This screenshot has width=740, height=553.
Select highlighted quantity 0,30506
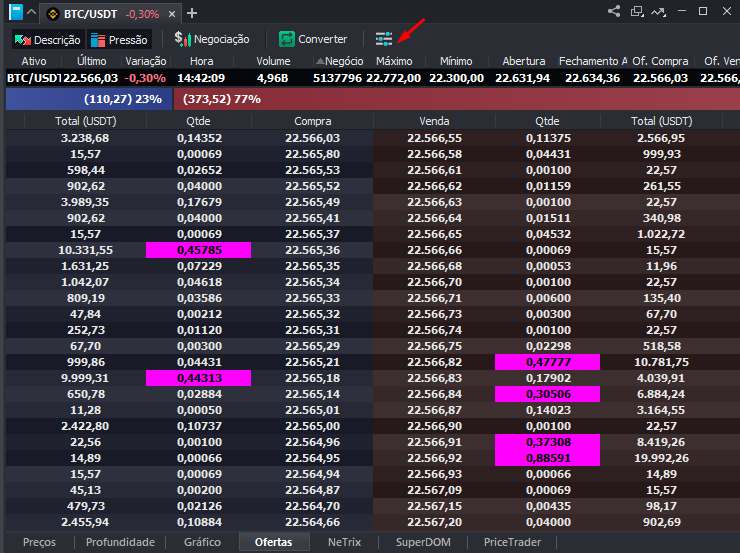547,394
